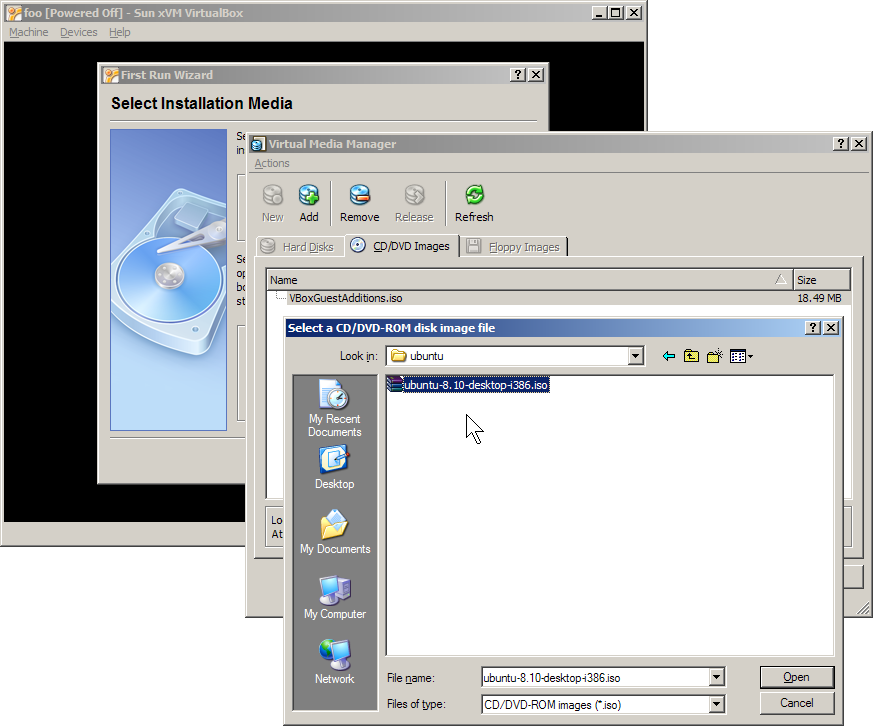873x726 pixels.
Task: Select VBoxGuestAdditions.iso in media list
Action: click(559, 298)
